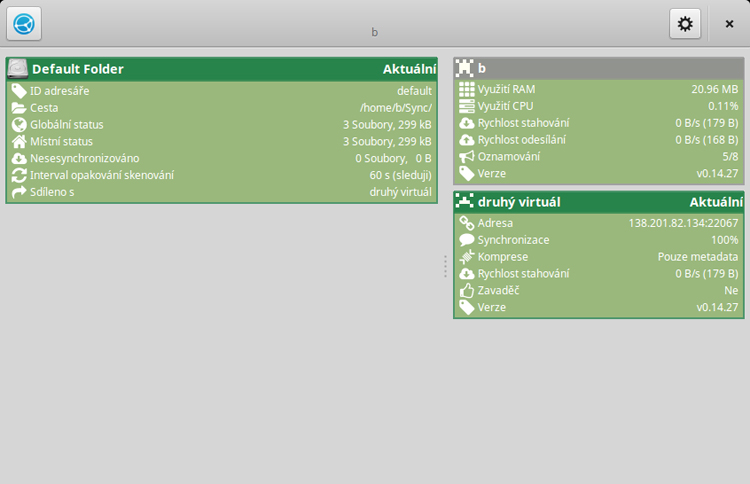Close the Syncthing window

pos(729,24)
